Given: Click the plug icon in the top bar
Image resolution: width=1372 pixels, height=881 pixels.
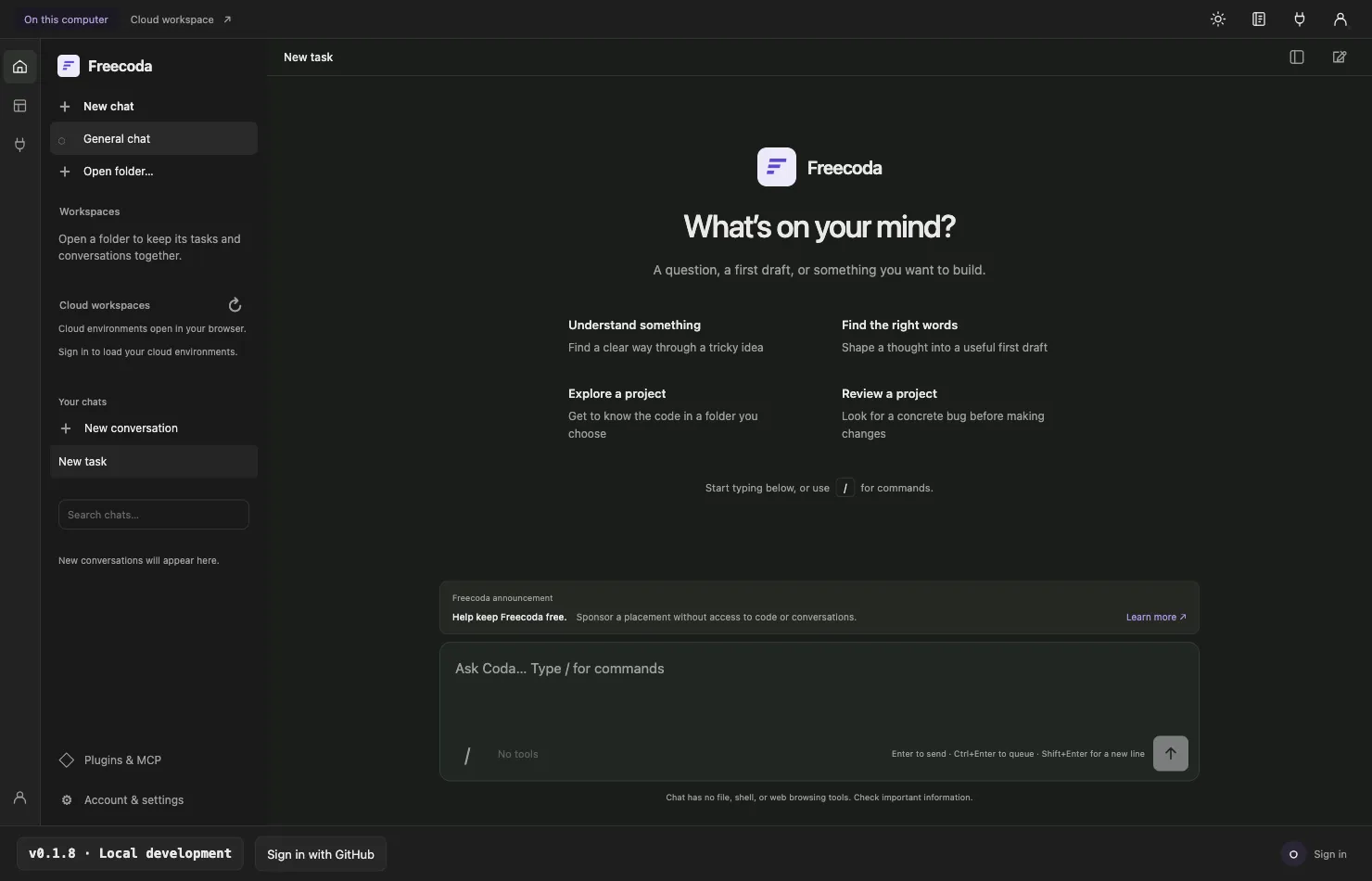Looking at the screenshot, I should tap(1300, 19).
